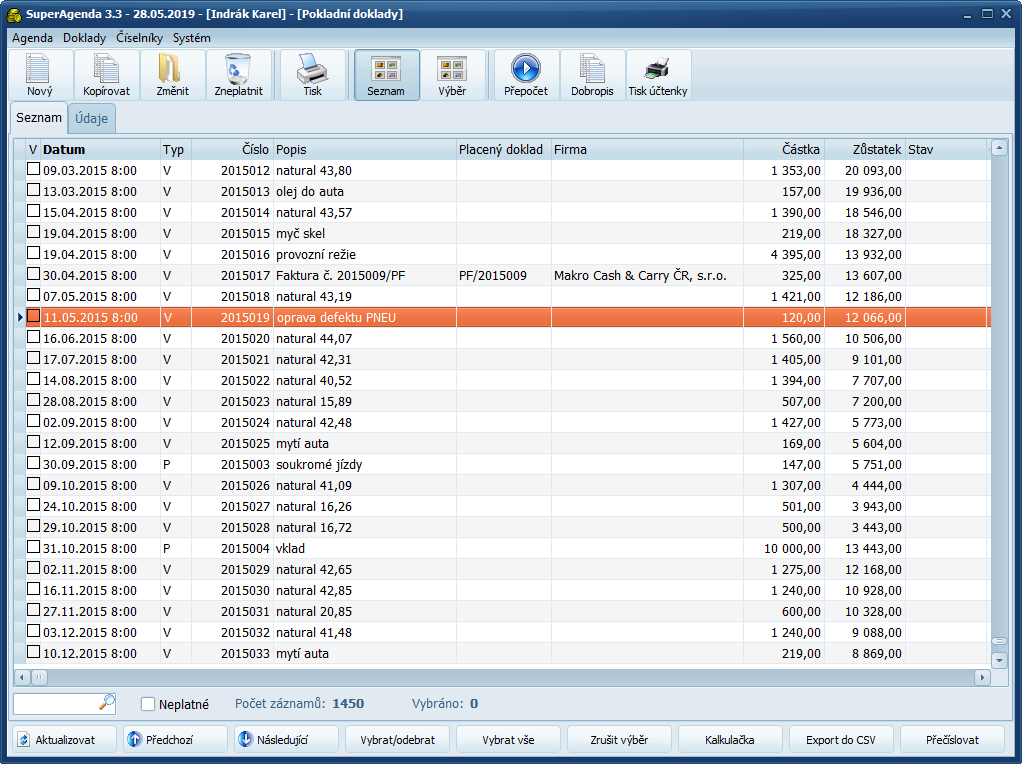1022x764 pixels.
Task: Select date 10.12.2015 8:00 cell
Action: tap(100, 653)
